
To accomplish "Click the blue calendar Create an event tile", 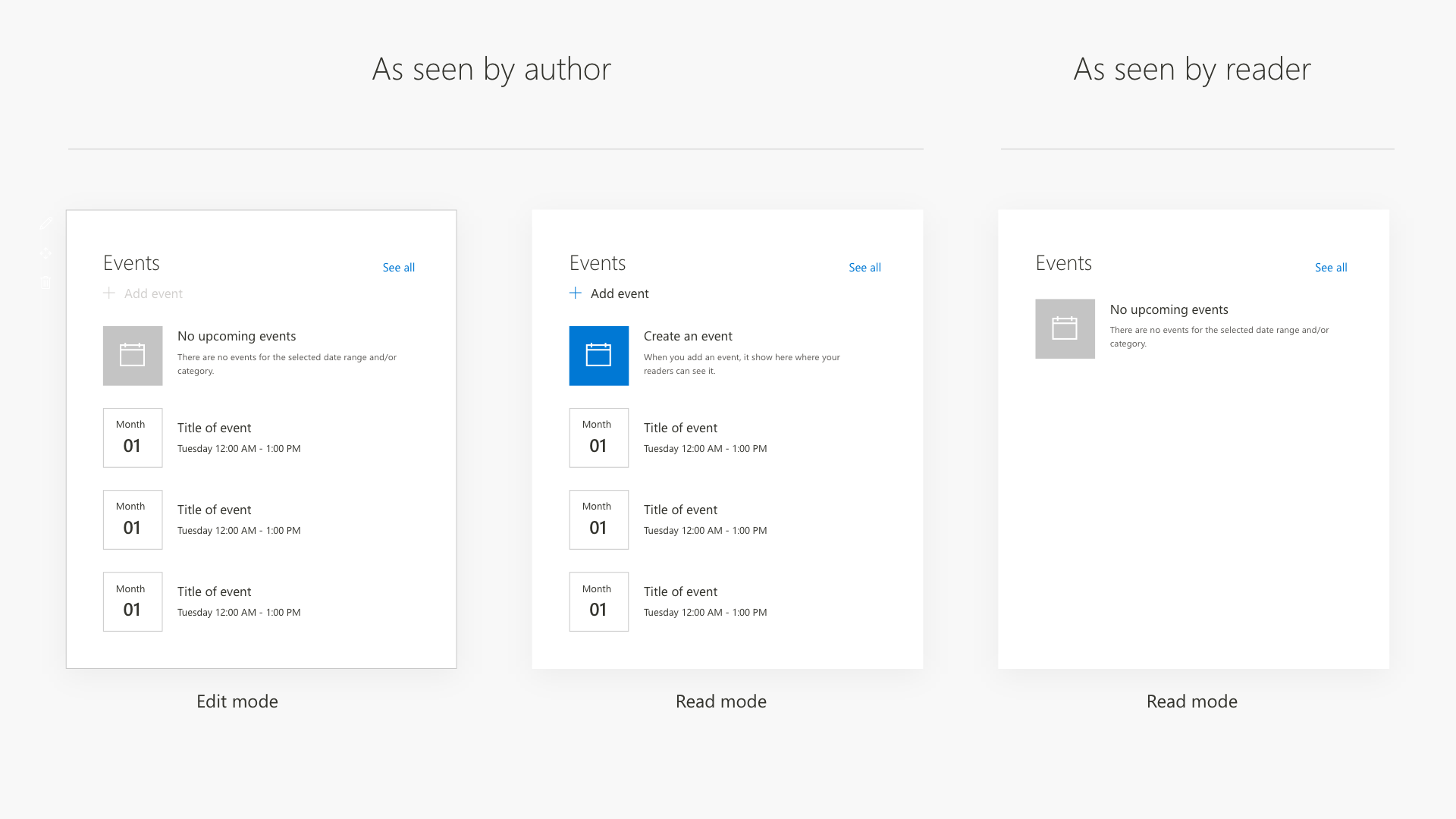I will (x=598, y=356).
